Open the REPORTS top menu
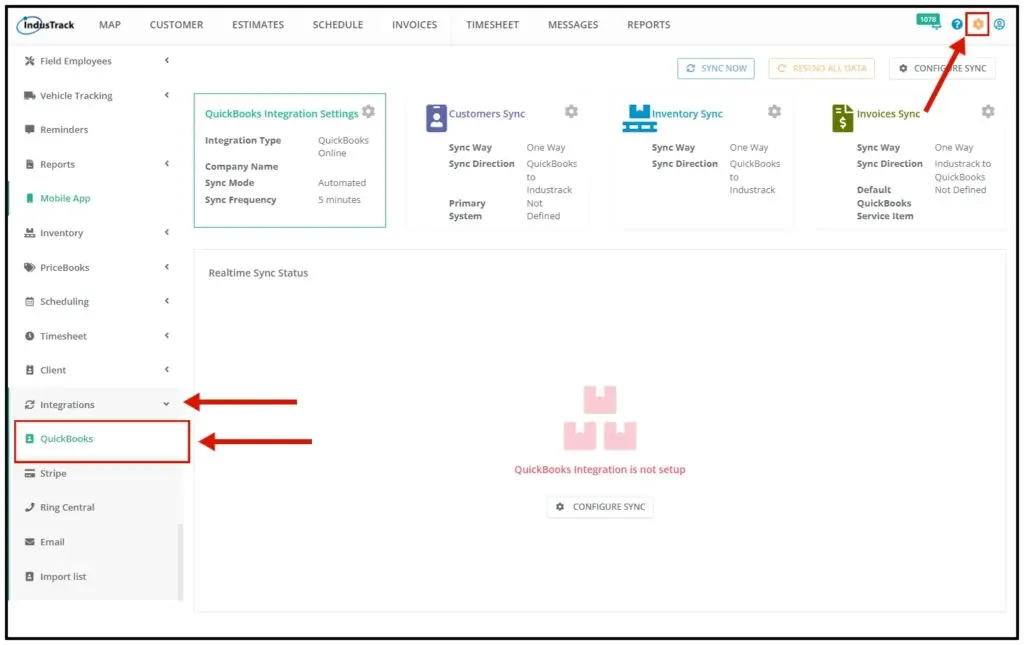Screen dimensions: 1024x645 648,25
